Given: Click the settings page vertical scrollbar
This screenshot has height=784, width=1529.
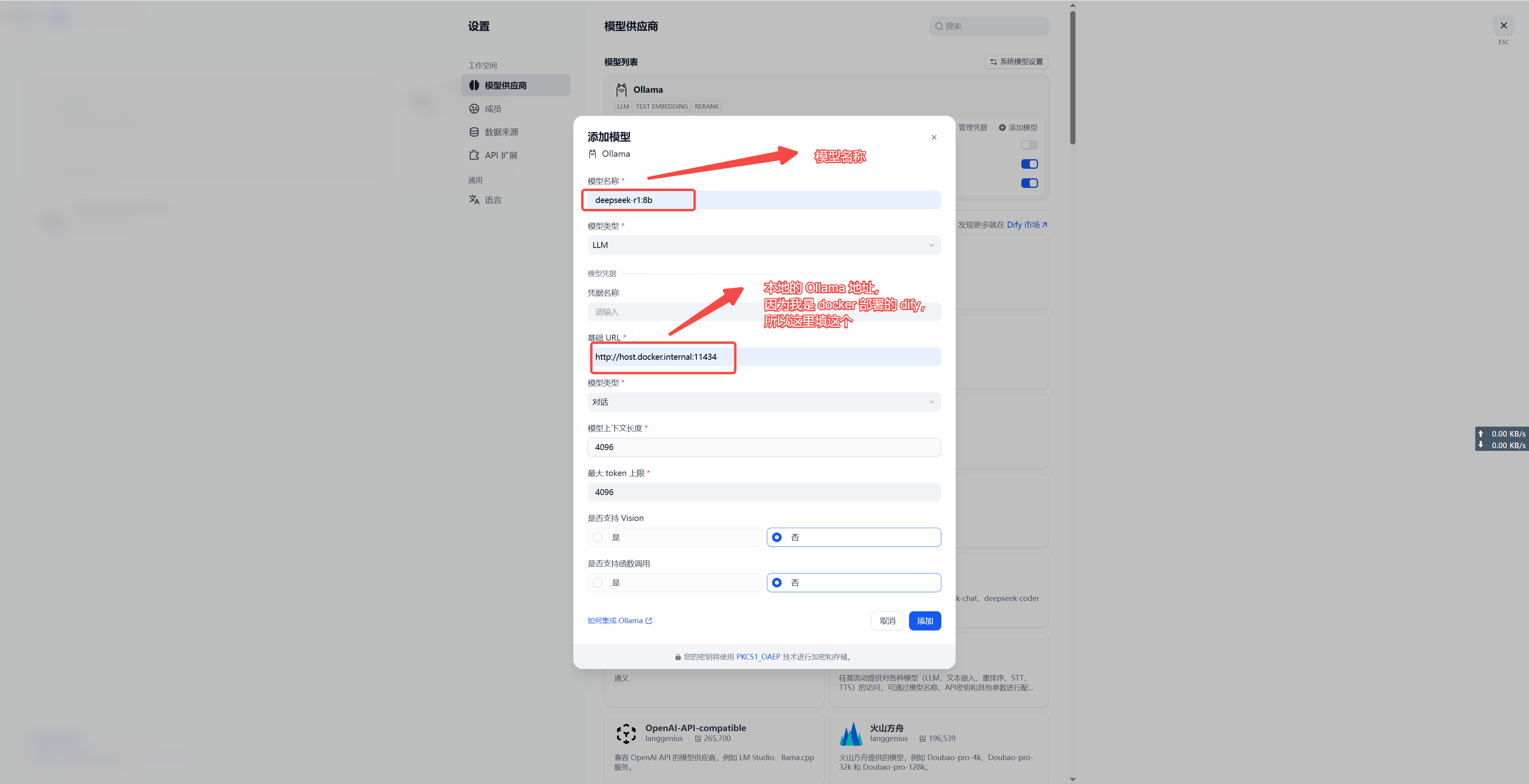Looking at the screenshot, I should coord(1073,77).
